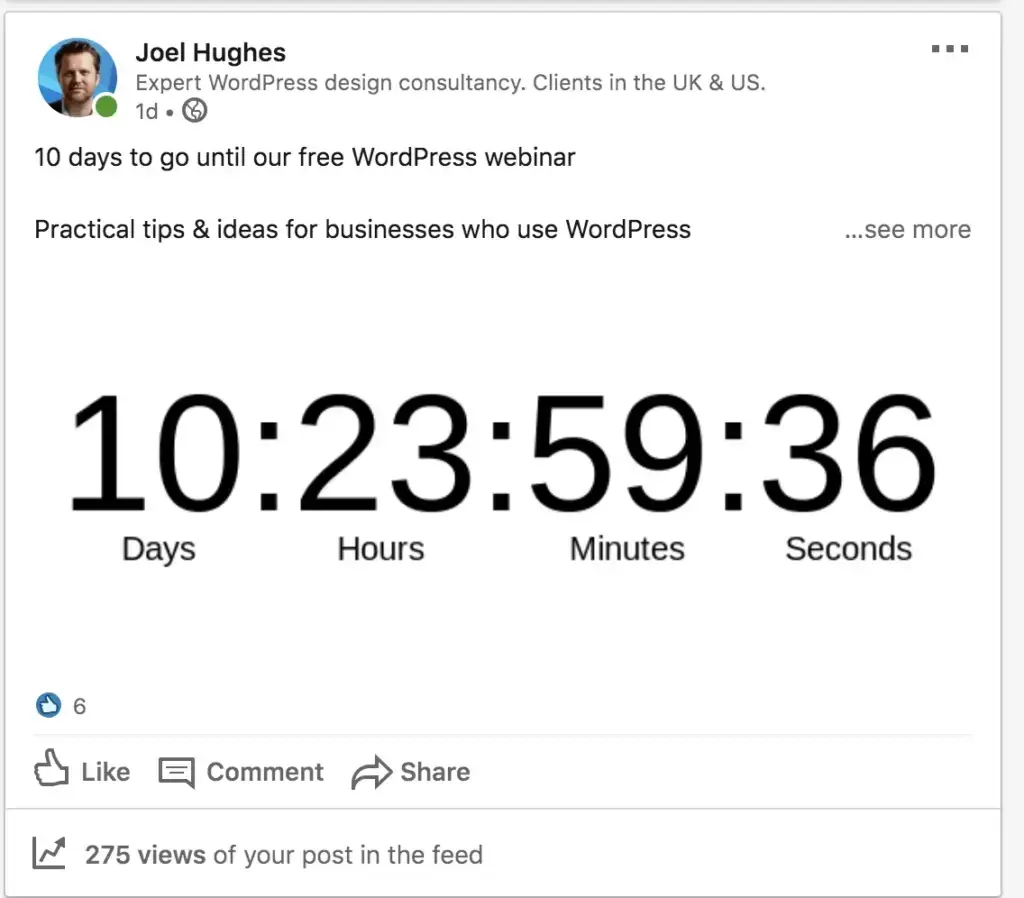Open Joel Hughes's profile via his name
This screenshot has width=1024, height=898.
point(210,52)
